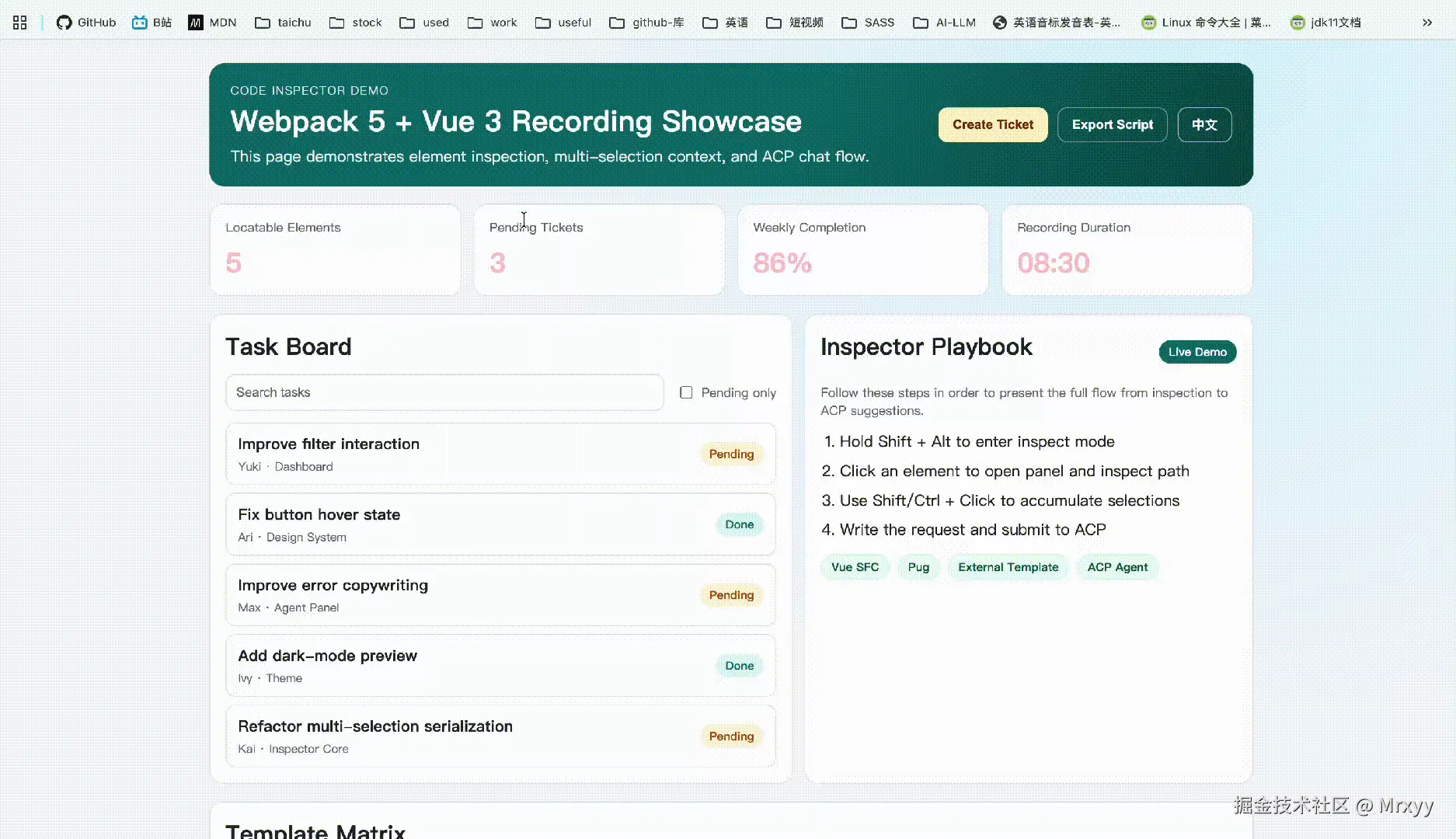Open the github-库 bookmark folder
This screenshot has width=1456, height=839.
click(x=646, y=23)
